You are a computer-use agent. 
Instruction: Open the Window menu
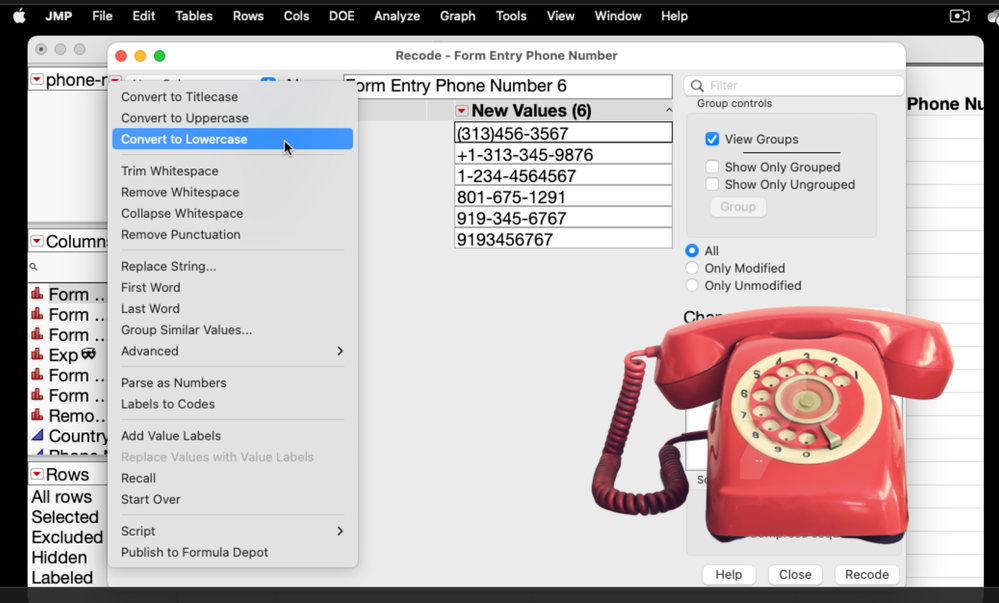(x=618, y=16)
